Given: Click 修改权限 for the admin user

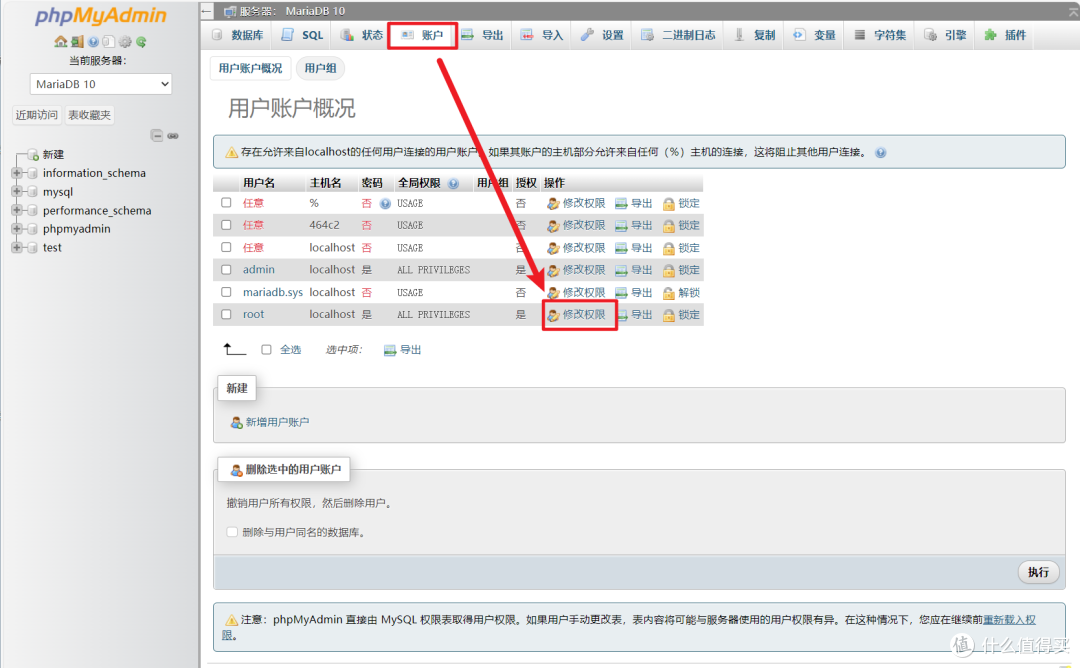Looking at the screenshot, I should coord(583,269).
